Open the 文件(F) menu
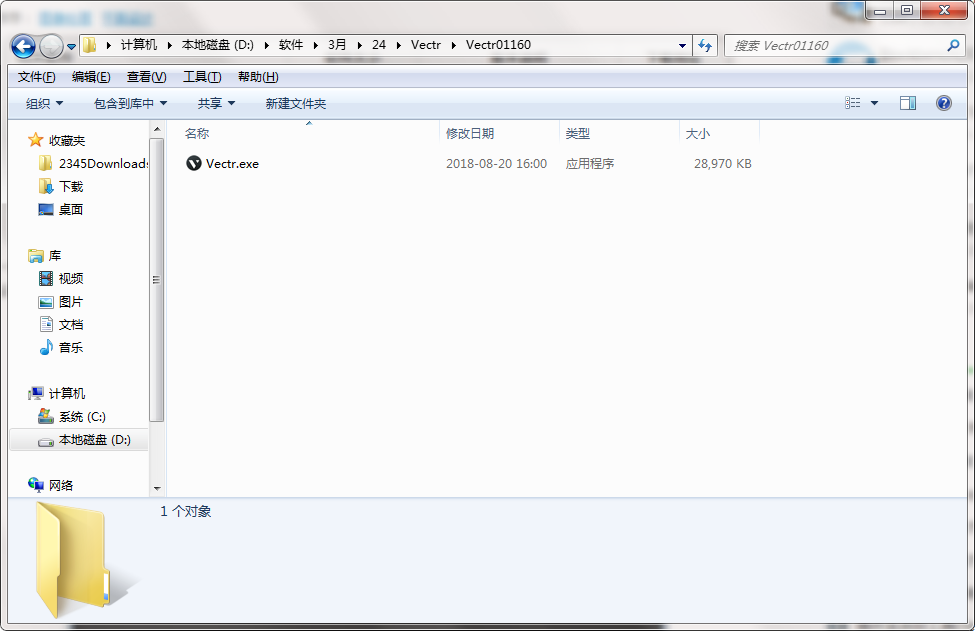This screenshot has width=975, height=631. click(x=36, y=77)
